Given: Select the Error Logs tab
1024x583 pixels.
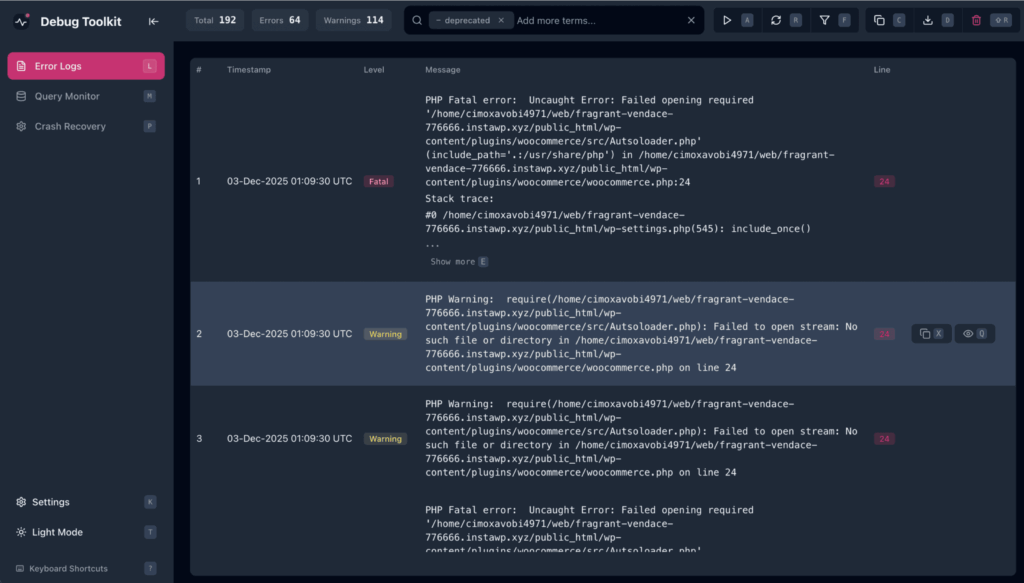Looking at the screenshot, I should click(62, 66).
